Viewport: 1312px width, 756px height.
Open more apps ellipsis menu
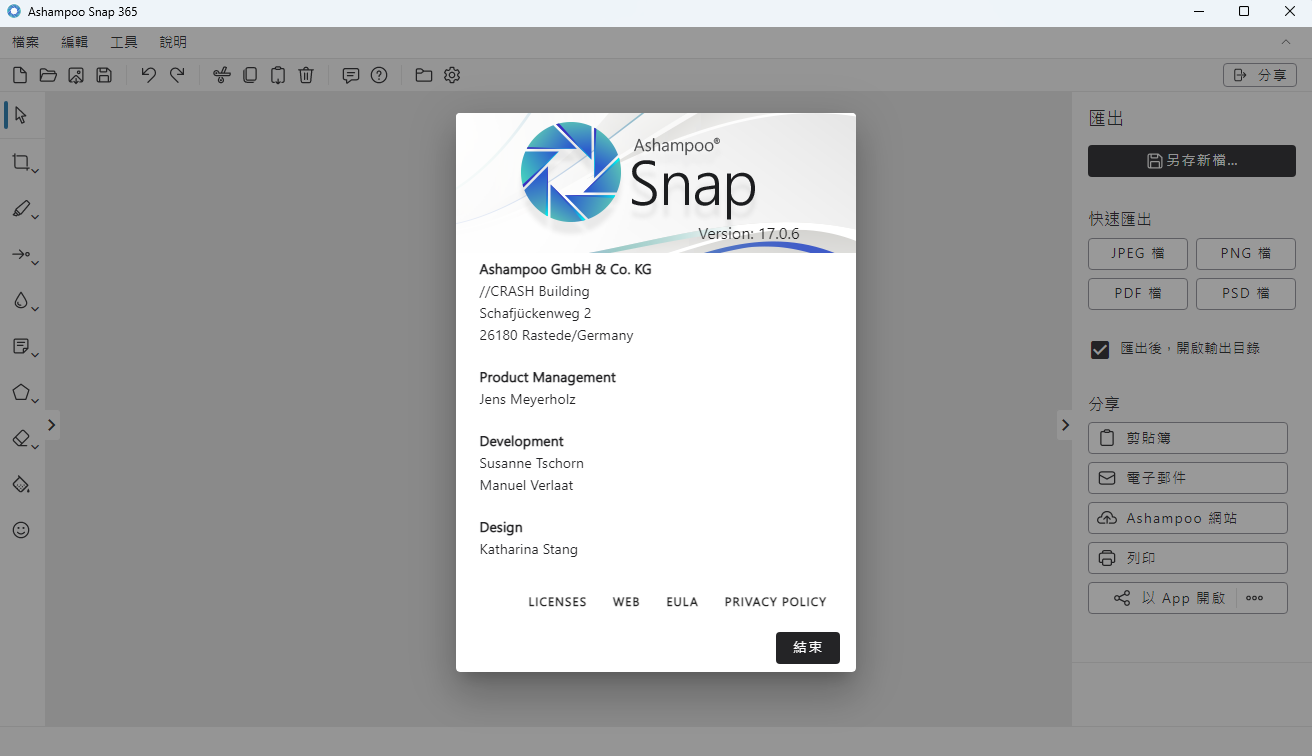pos(1255,598)
